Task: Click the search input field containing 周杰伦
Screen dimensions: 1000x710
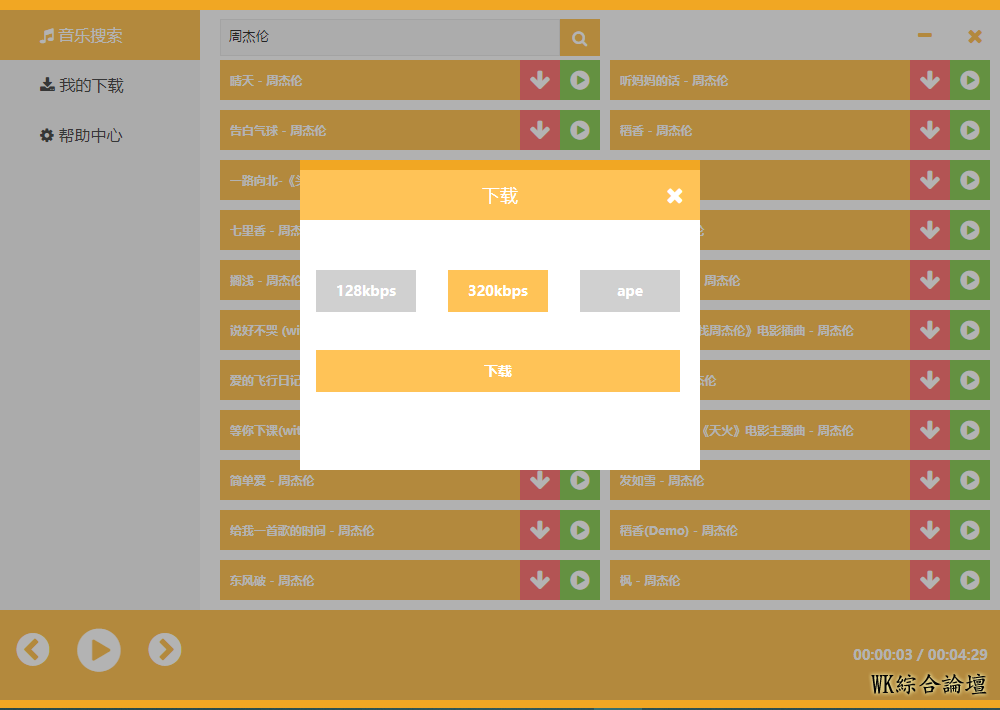Action: (390, 37)
